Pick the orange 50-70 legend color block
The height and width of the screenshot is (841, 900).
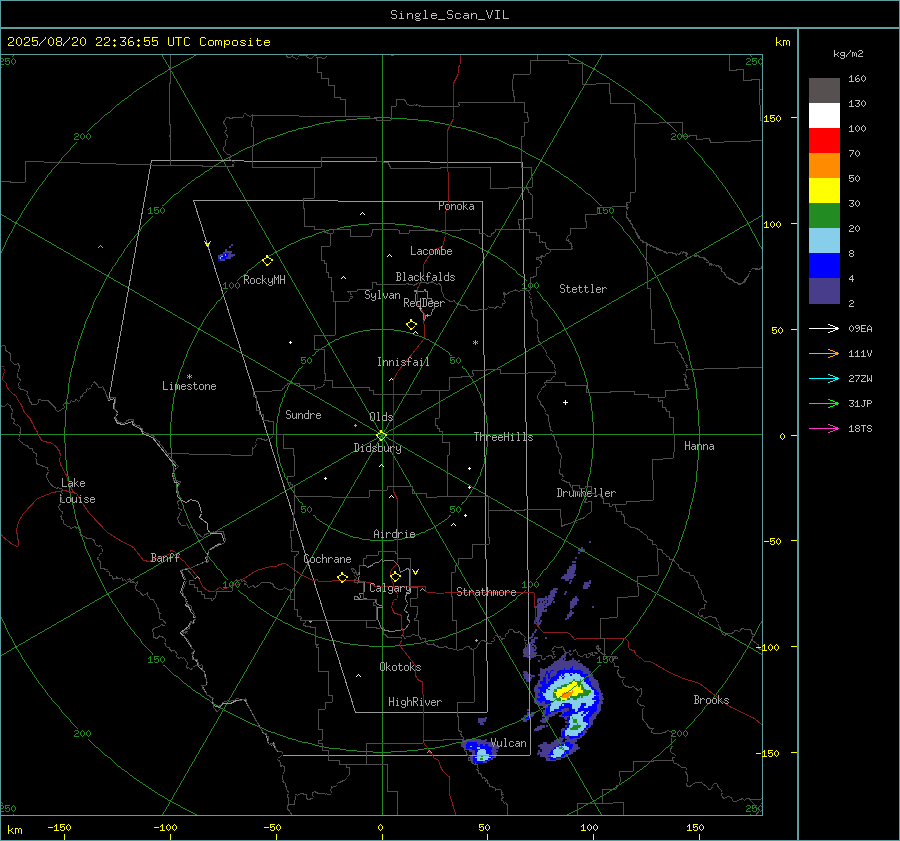click(824, 166)
